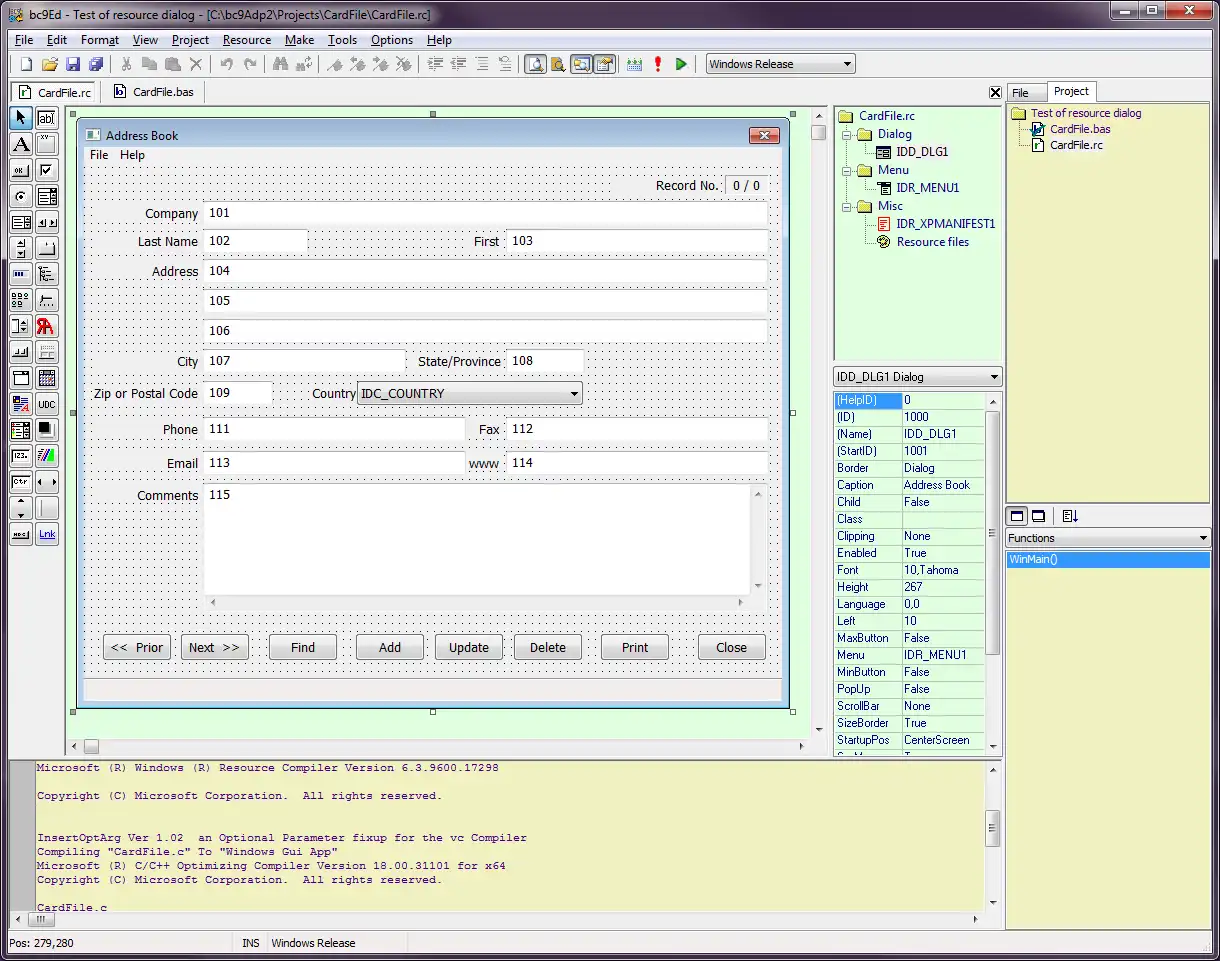Click the Save (single disk) toolbar icon

coord(72,64)
